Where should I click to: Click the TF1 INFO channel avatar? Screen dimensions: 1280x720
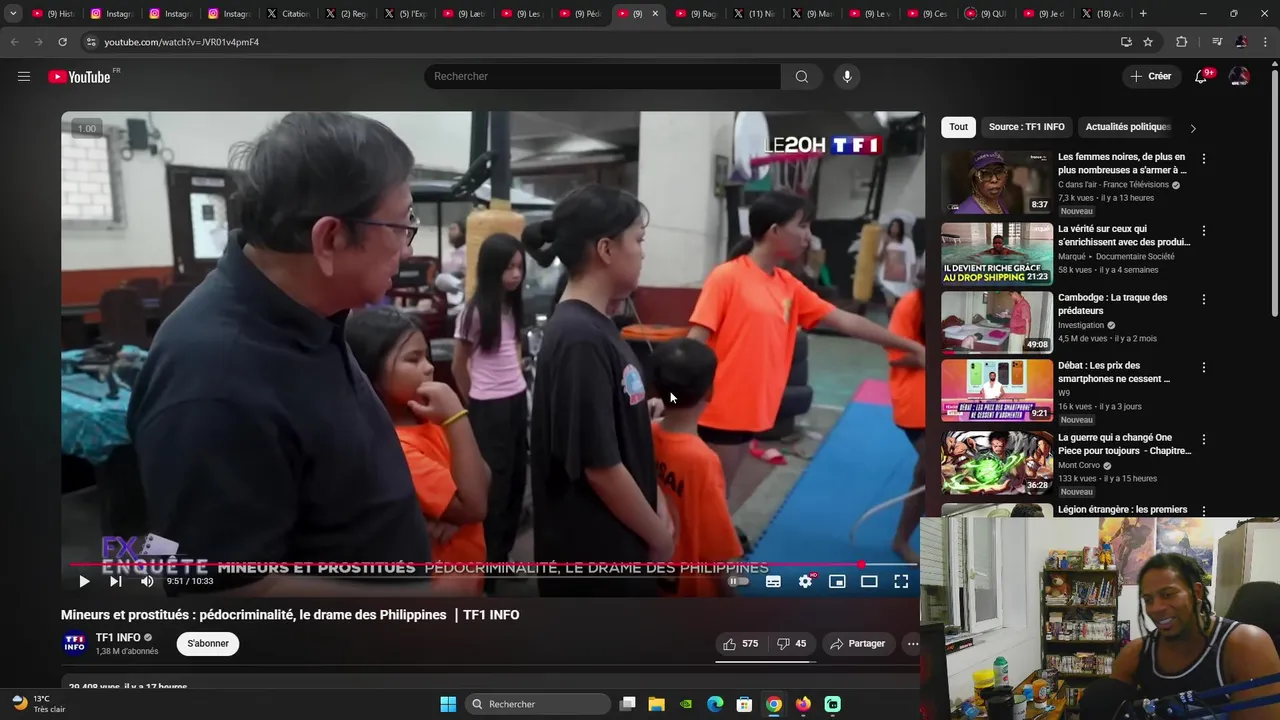(x=75, y=644)
